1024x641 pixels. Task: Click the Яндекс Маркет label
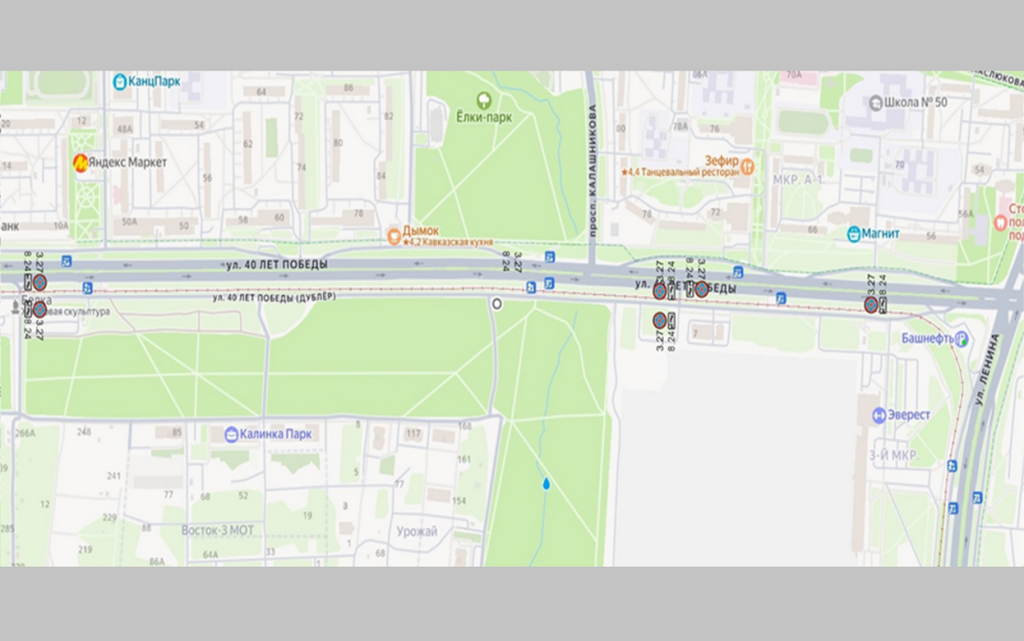[128, 163]
